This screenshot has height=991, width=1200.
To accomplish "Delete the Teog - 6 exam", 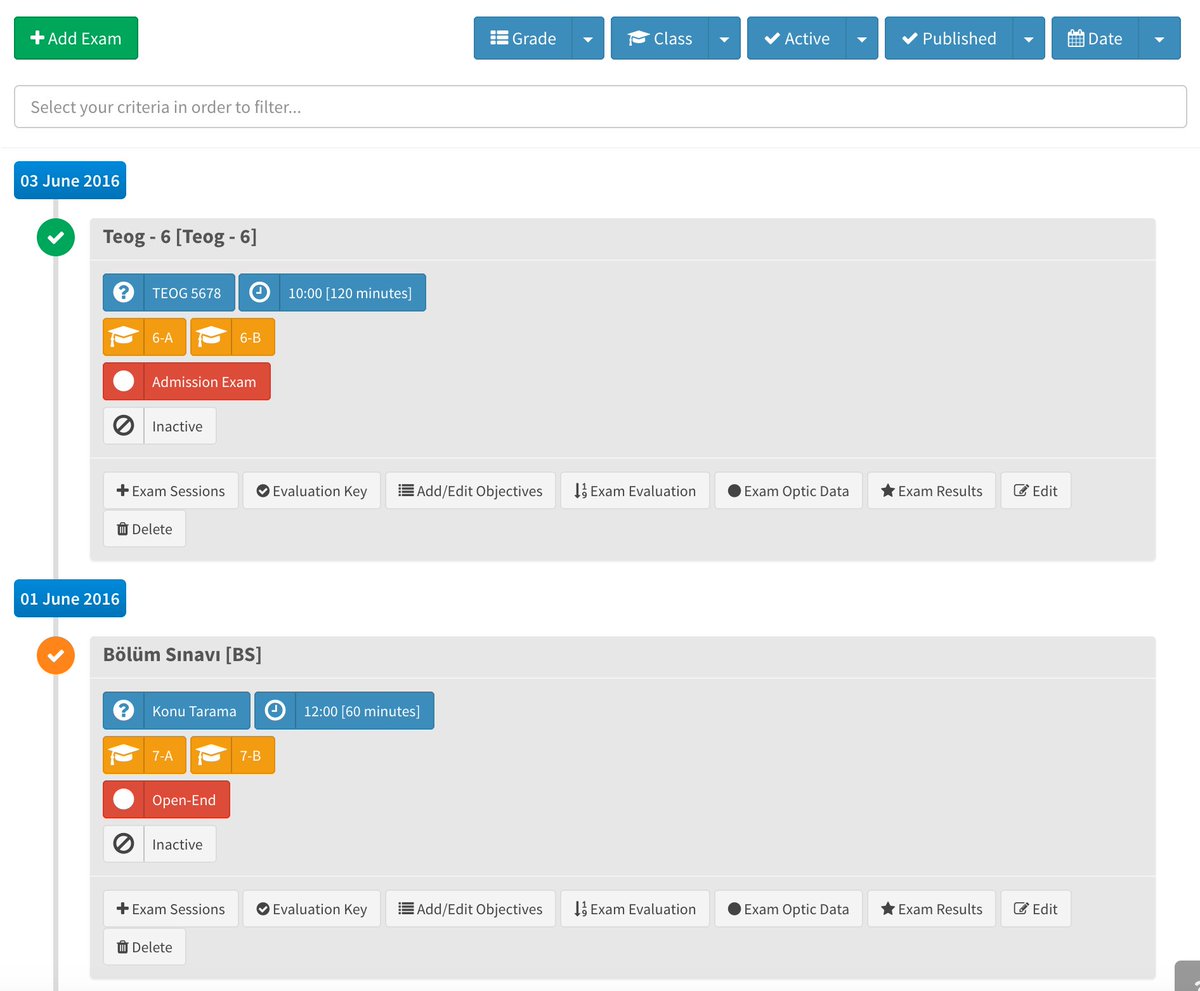I will point(144,528).
